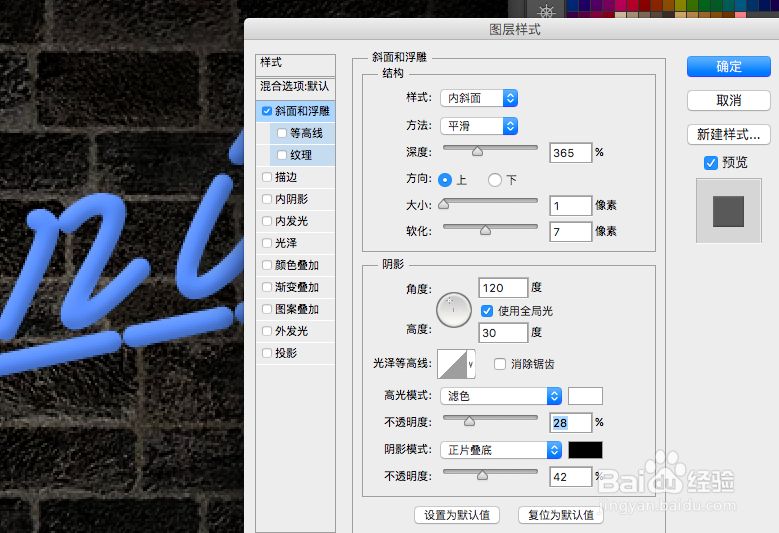Screen dimensions: 779x533
Task: Open 高光模式 dropdown showing 滤色
Action: point(501,396)
